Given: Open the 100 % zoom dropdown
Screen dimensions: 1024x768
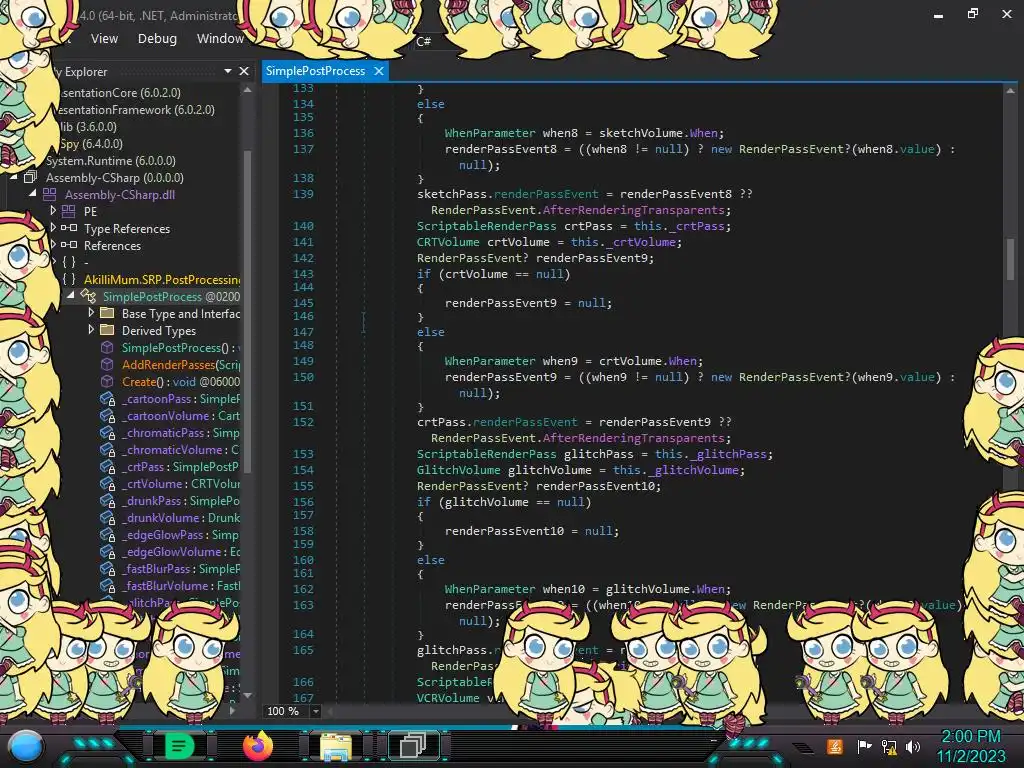Looking at the screenshot, I should pos(315,711).
